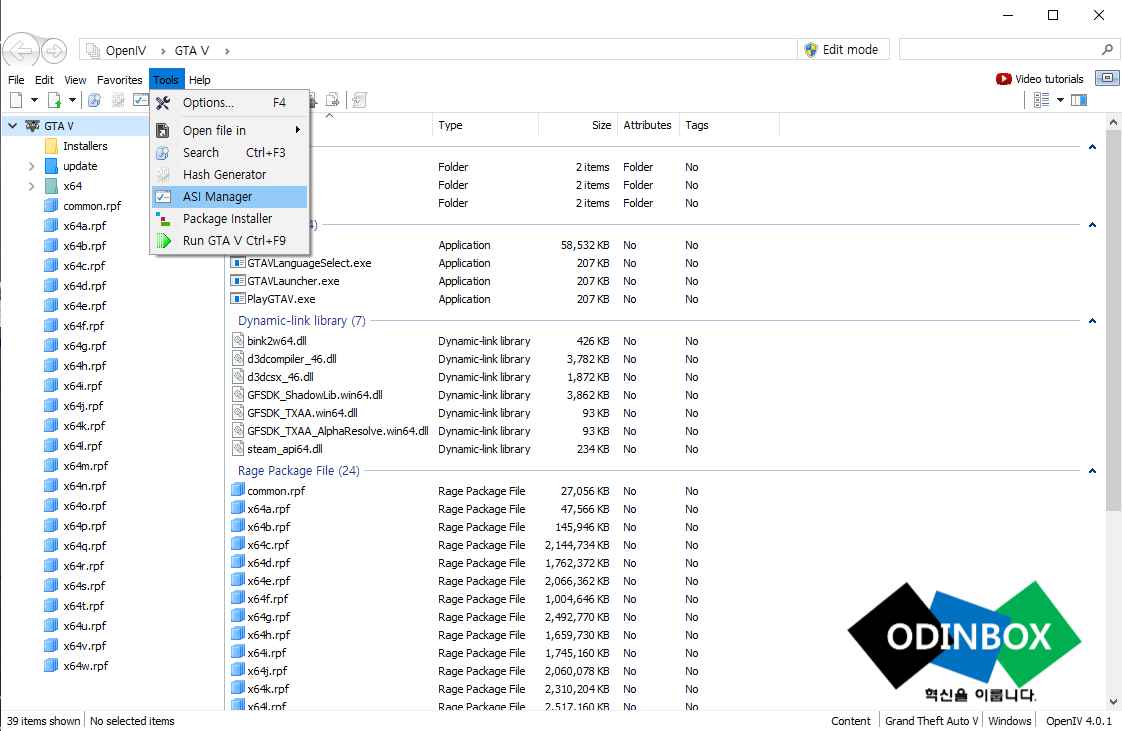The height and width of the screenshot is (731, 1122).
Task: Click the Dynamic-link library (7) group header
Action: (301, 320)
